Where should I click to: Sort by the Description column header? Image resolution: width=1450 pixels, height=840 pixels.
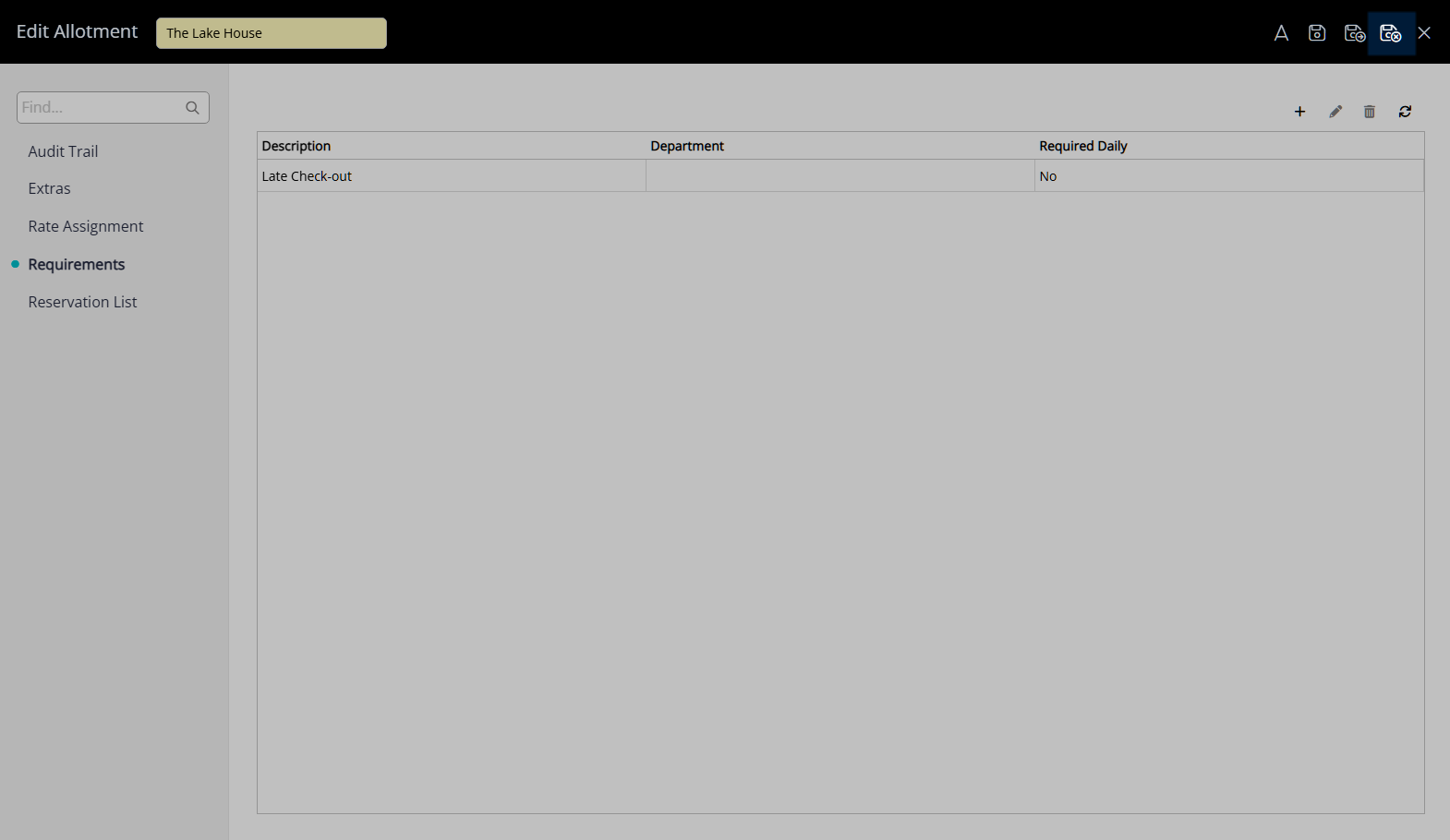click(x=452, y=146)
